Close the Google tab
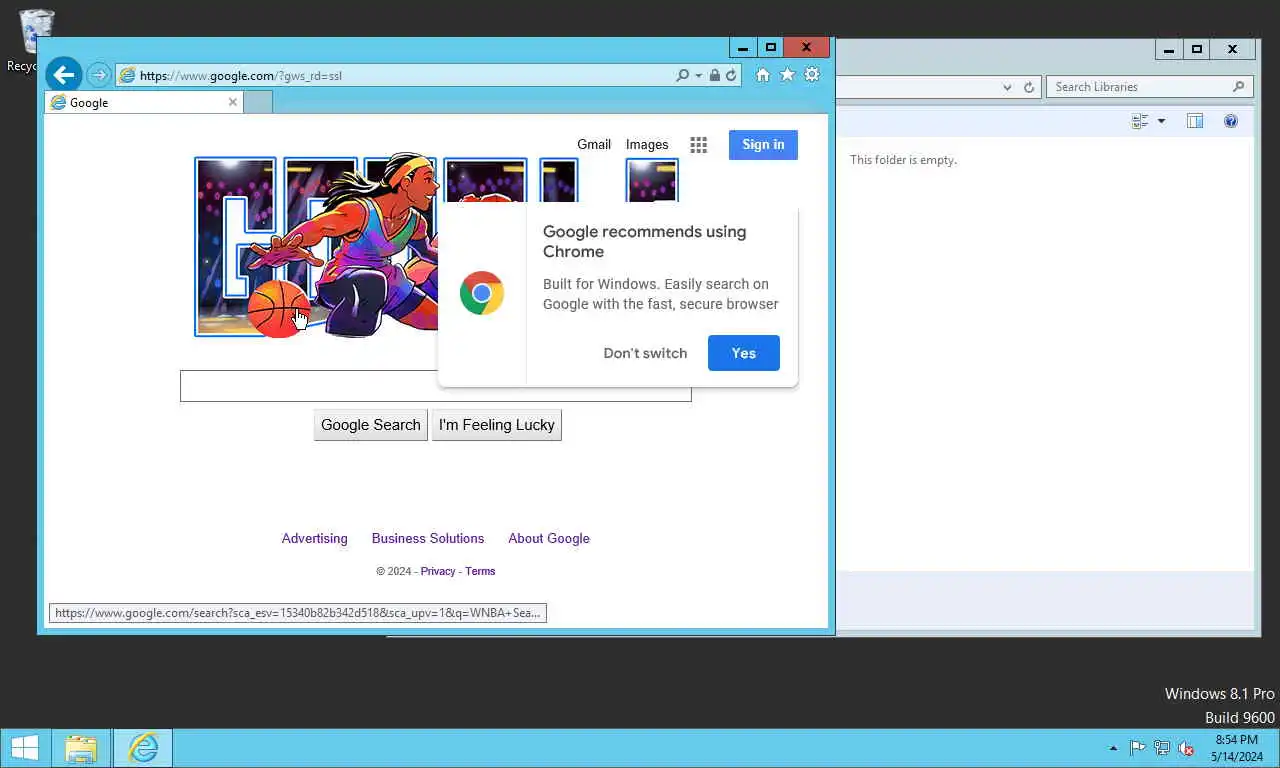 pos(233,102)
